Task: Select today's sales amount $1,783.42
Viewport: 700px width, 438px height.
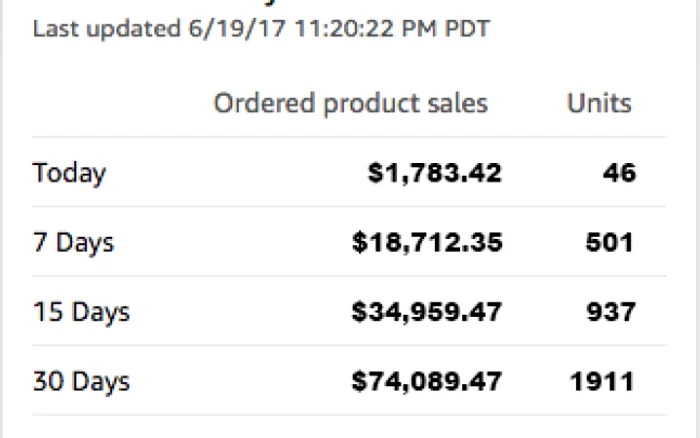Action: [x=435, y=173]
